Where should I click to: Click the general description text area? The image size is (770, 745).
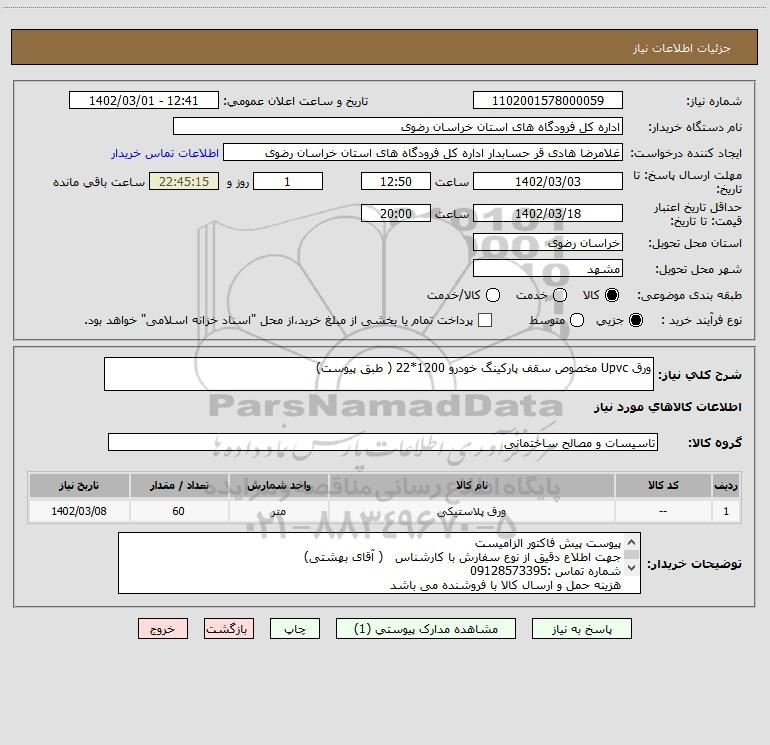click(379, 374)
